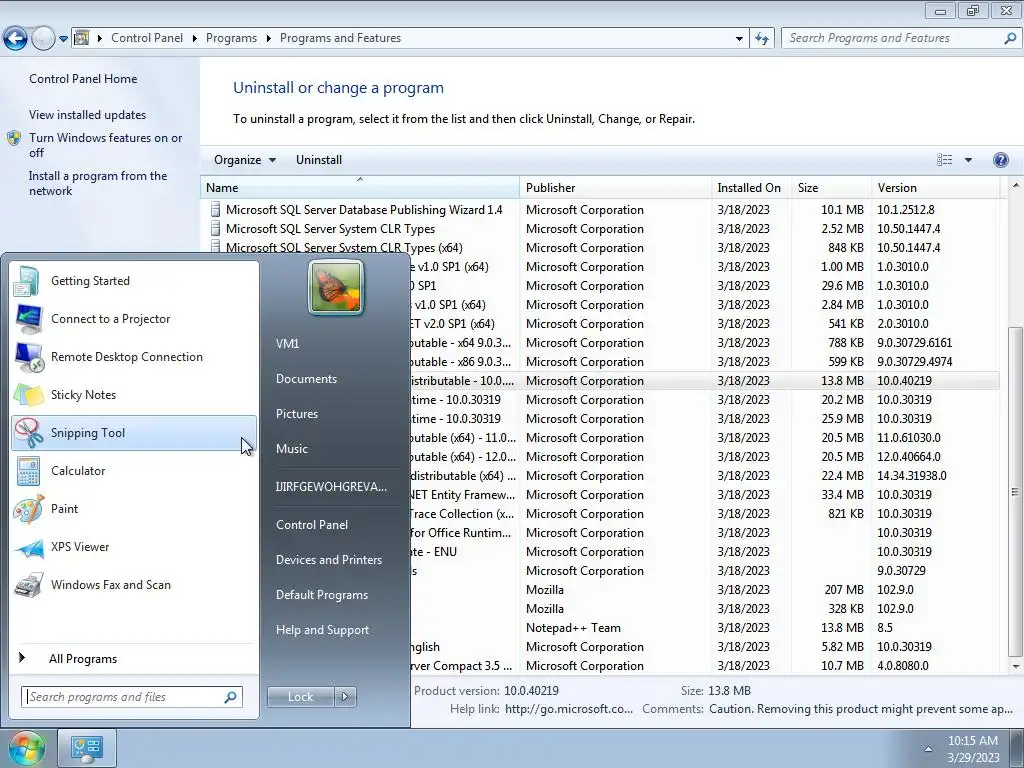Open Paint from Start menu
Viewport: 1024px width, 768px height.
(134, 509)
